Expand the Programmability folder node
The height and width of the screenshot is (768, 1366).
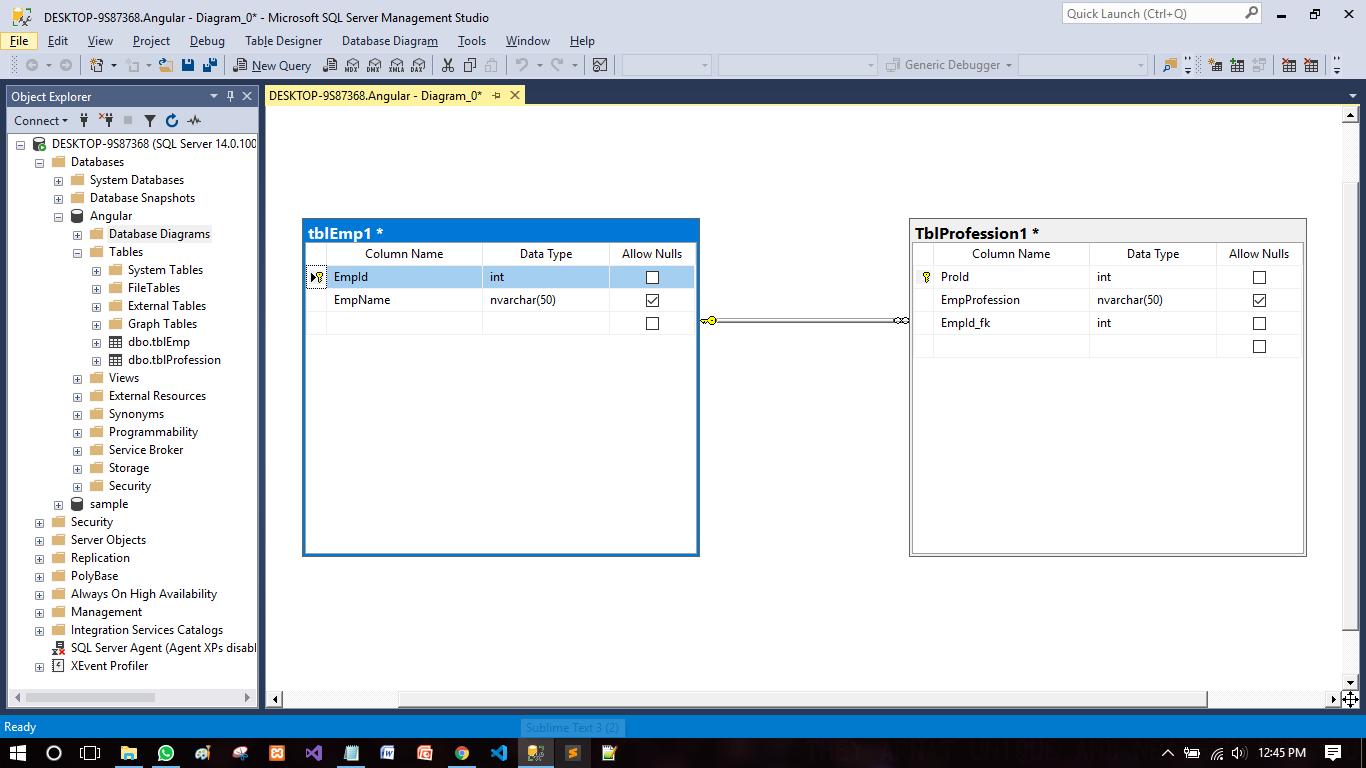coord(77,432)
